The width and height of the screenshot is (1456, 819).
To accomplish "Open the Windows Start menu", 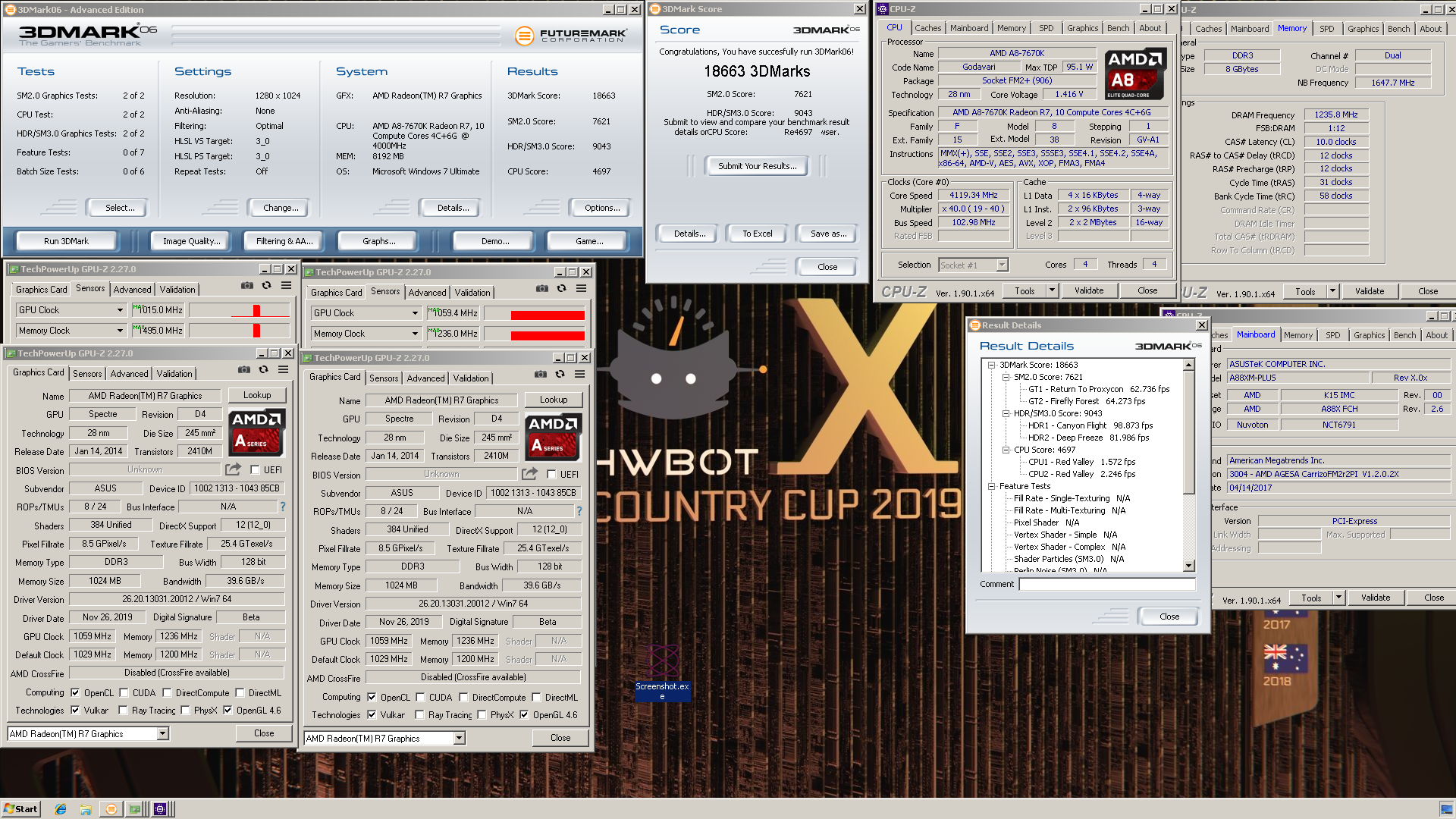I will coord(20,809).
